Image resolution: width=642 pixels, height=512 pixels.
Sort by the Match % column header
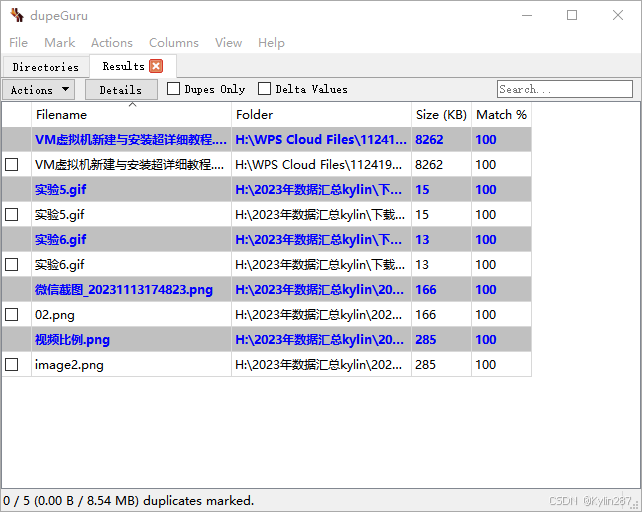[502, 115]
